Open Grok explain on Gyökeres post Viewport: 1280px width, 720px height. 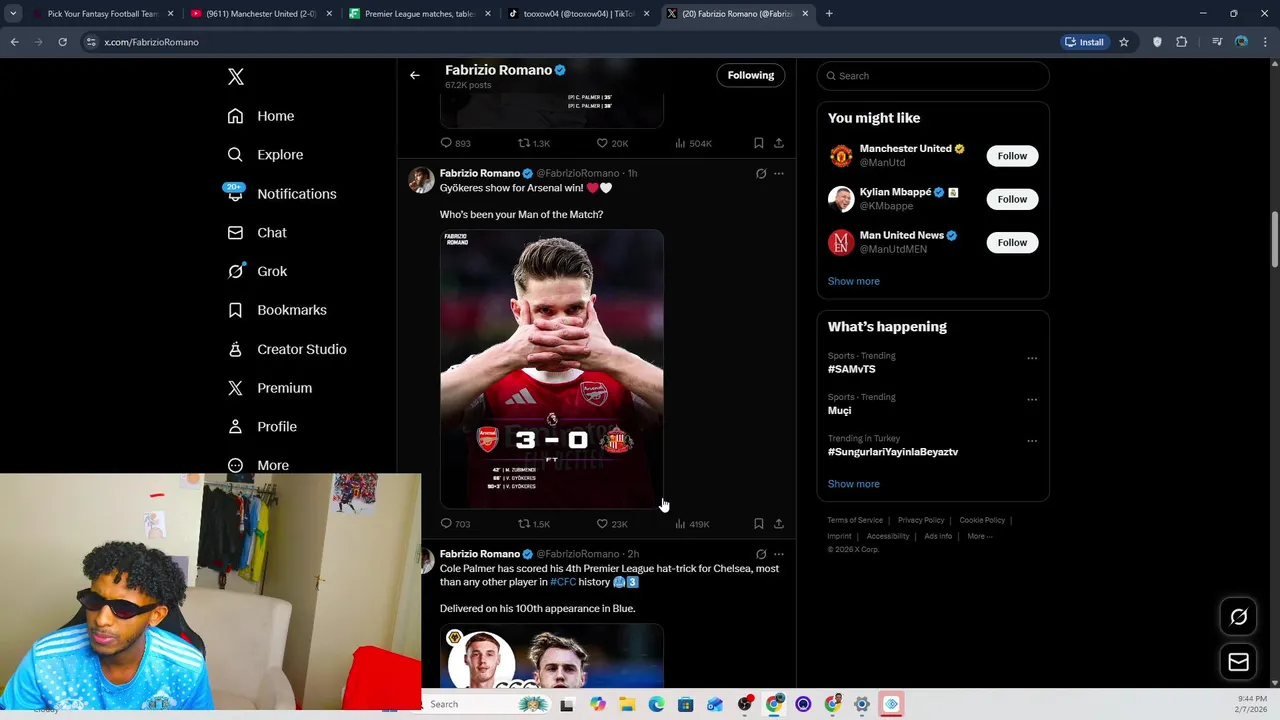[761, 174]
